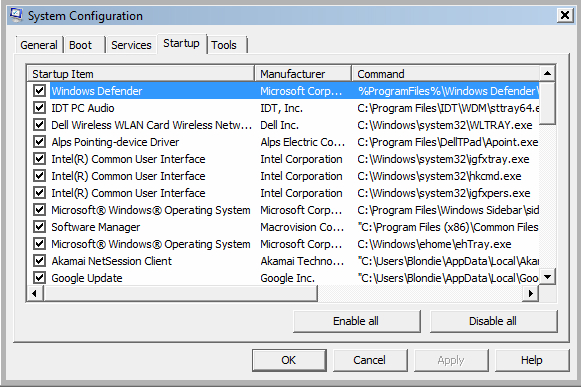Click the Cancel button
Viewport: 581px width, 387px height.
(x=370, y=360)
